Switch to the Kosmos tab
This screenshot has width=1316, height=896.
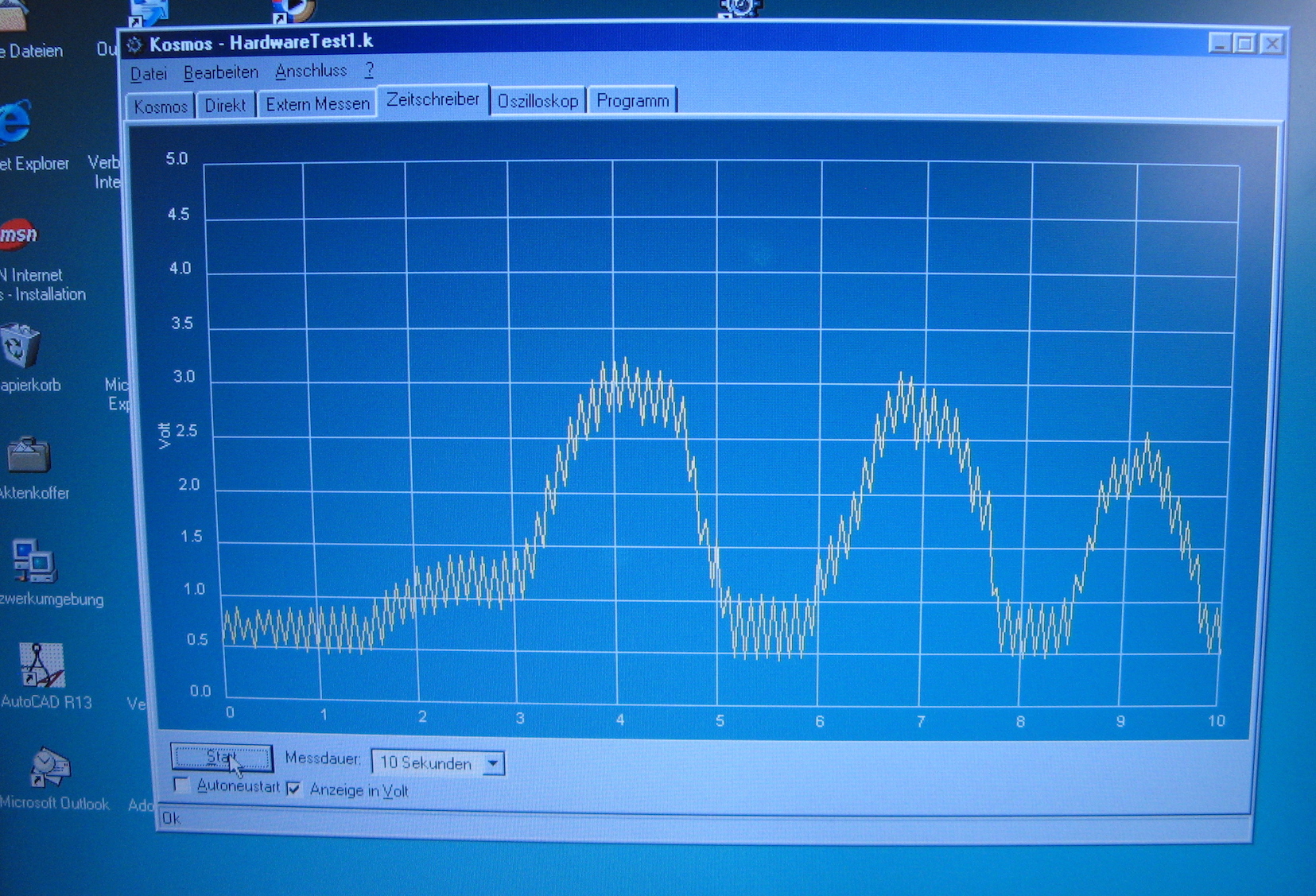(x=161, y=106)
